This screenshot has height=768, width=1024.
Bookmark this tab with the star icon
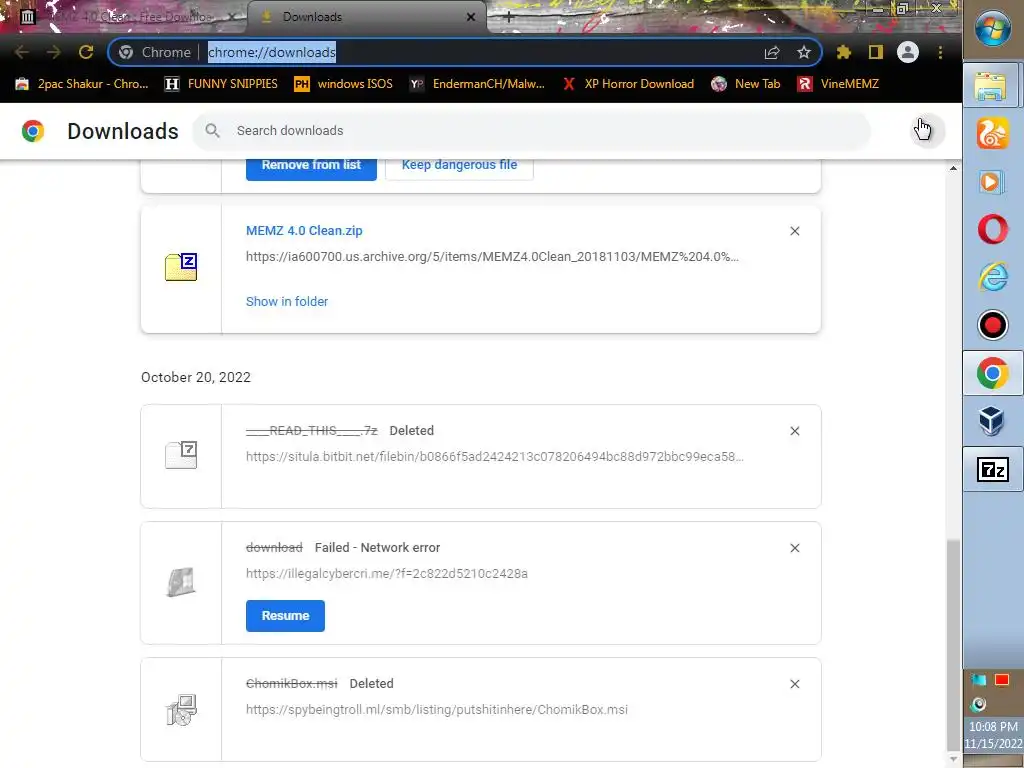click(x=804, y=52)
